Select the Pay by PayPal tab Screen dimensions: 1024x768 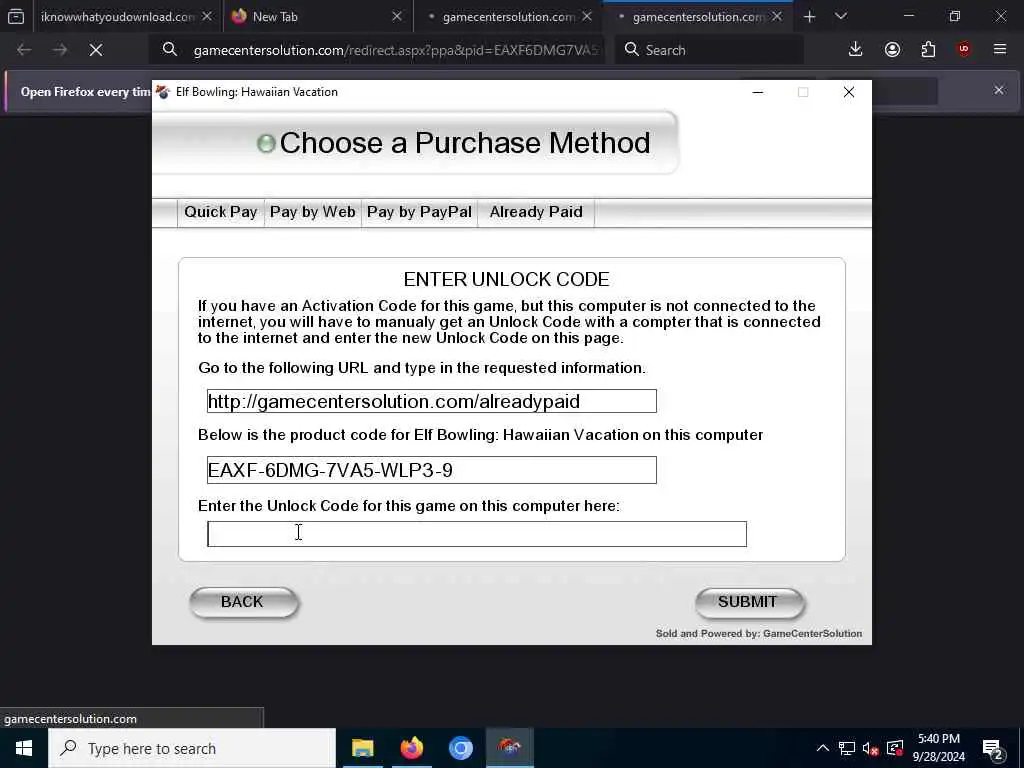point(419,212)
